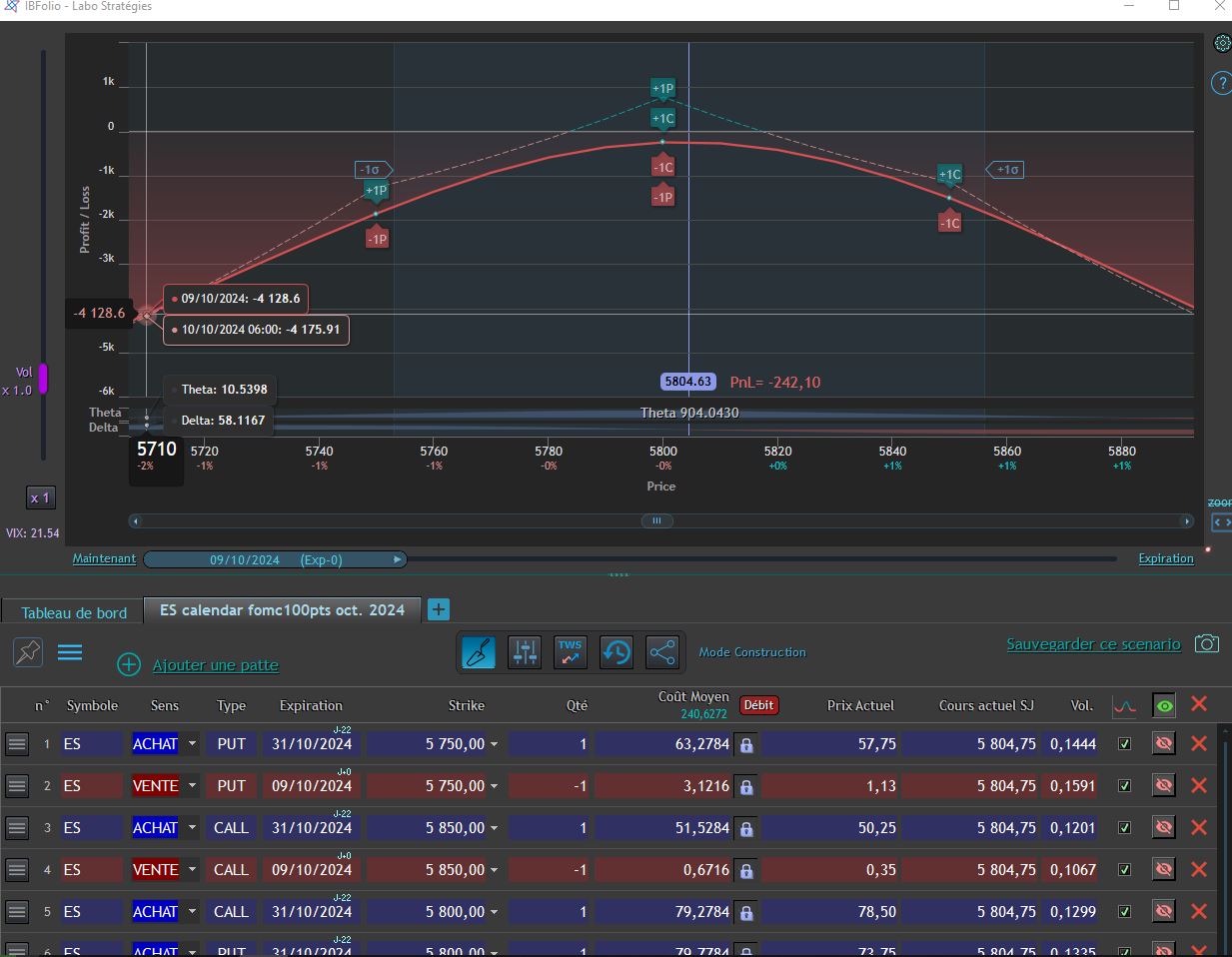Delete leg 1 with its red X
The image size is (1232, 957).
[x=1199, y=743]
